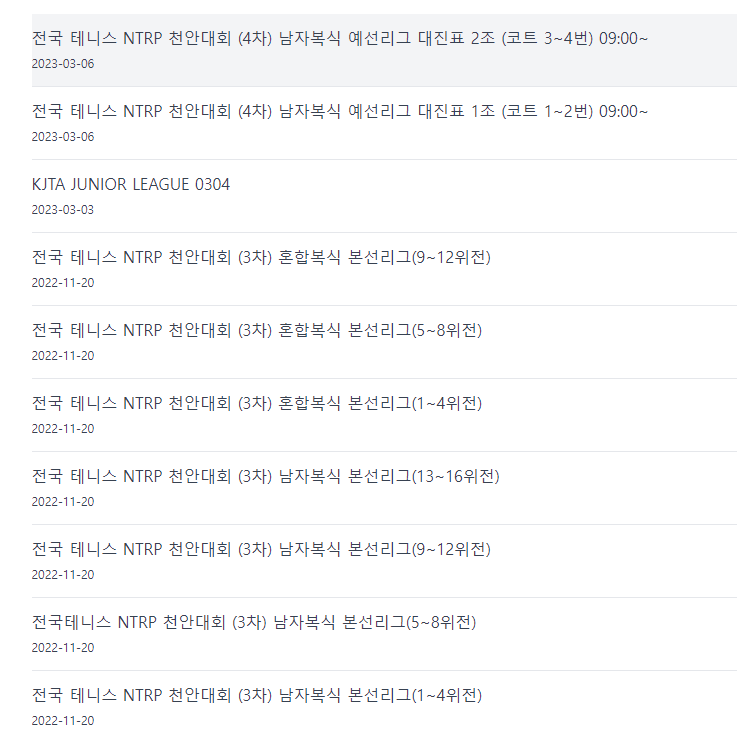Click date 2023-03-06 under 1조 post

coord(63,137)
